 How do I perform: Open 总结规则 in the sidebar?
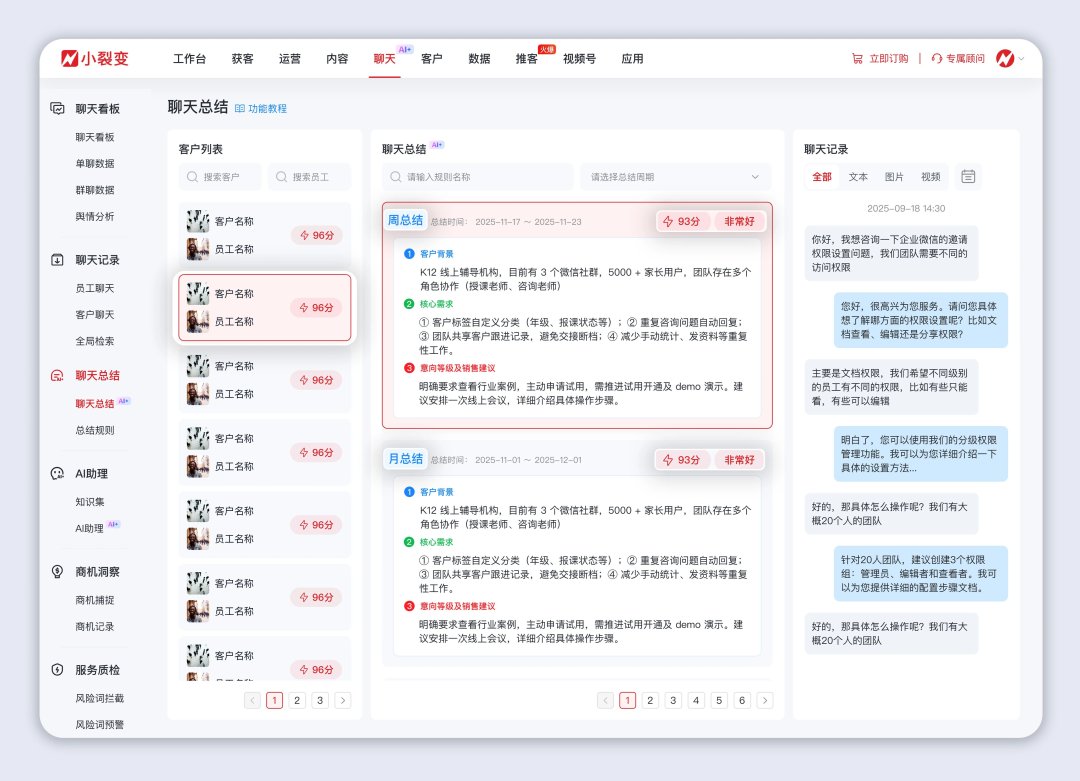coord(95,430)
